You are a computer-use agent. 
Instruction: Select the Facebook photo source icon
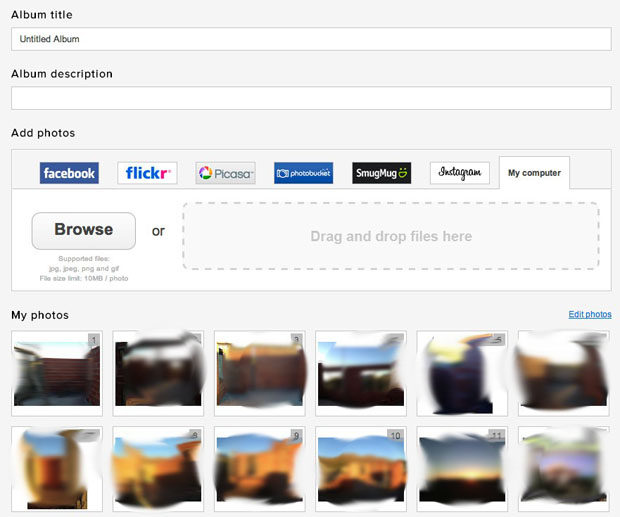pos(69,173)
